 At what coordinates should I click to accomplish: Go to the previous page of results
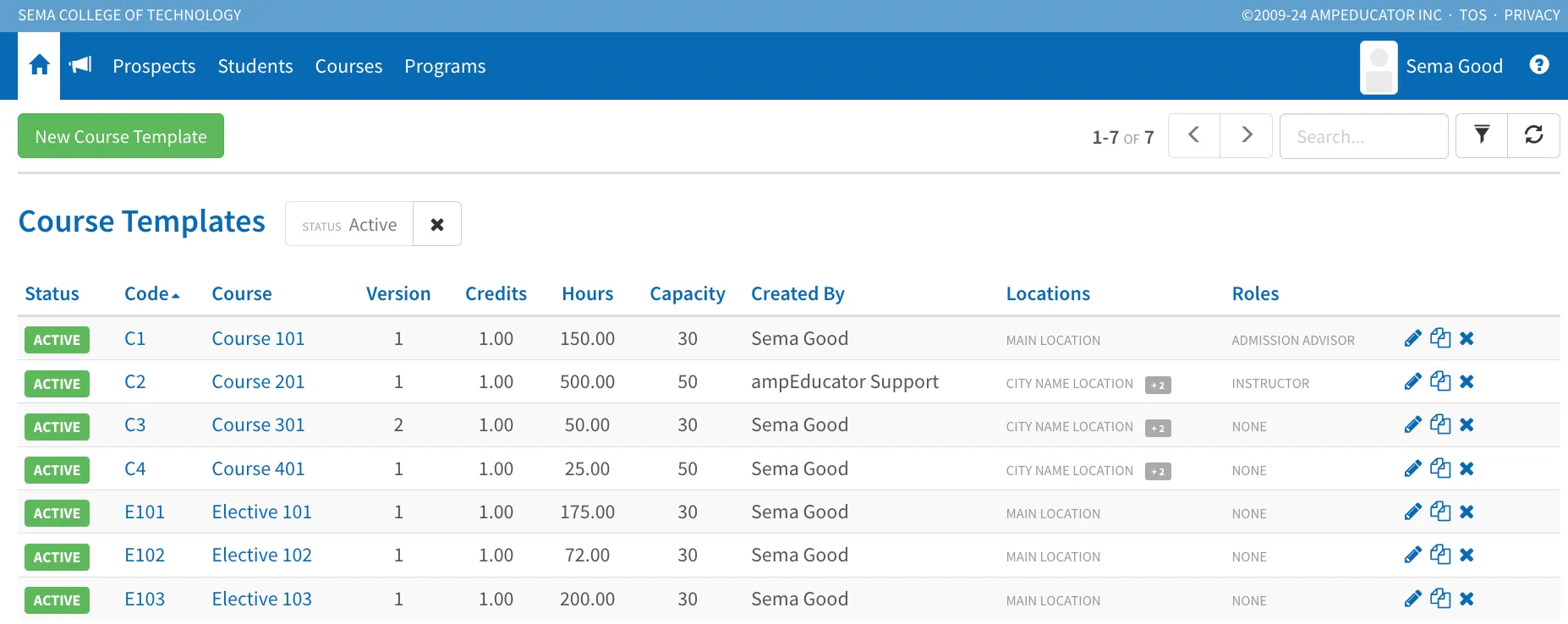pos(1194,135)
